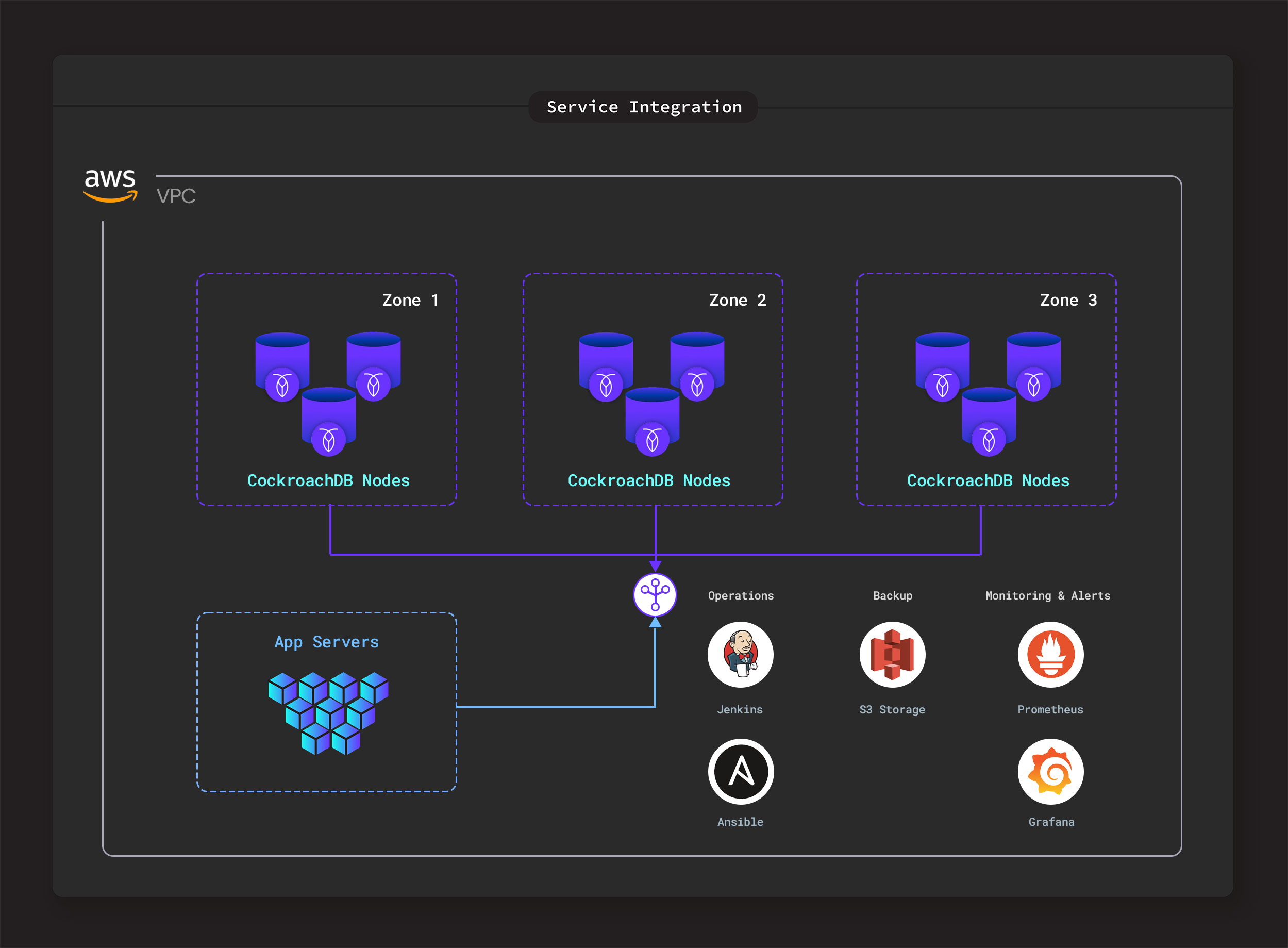Click the Prometheus flame icon

click(1050, 655)
